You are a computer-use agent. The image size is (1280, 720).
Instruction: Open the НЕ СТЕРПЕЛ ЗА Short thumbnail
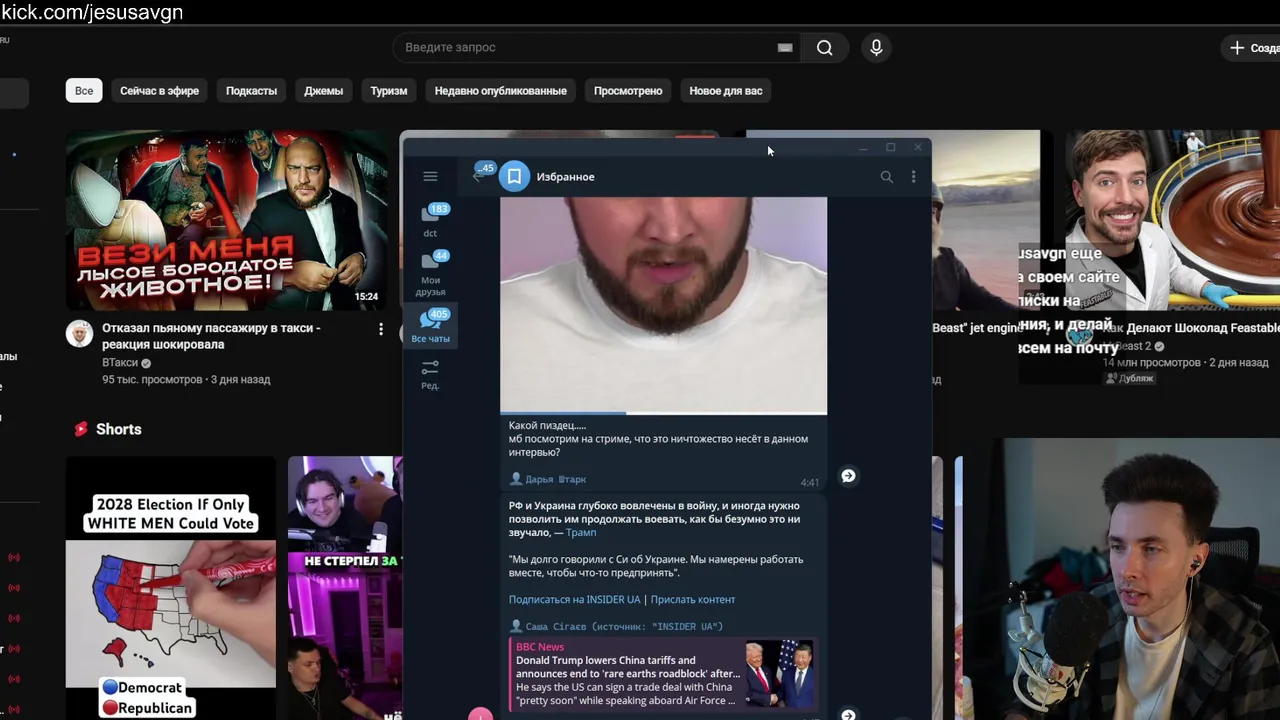tap(345, 588)
